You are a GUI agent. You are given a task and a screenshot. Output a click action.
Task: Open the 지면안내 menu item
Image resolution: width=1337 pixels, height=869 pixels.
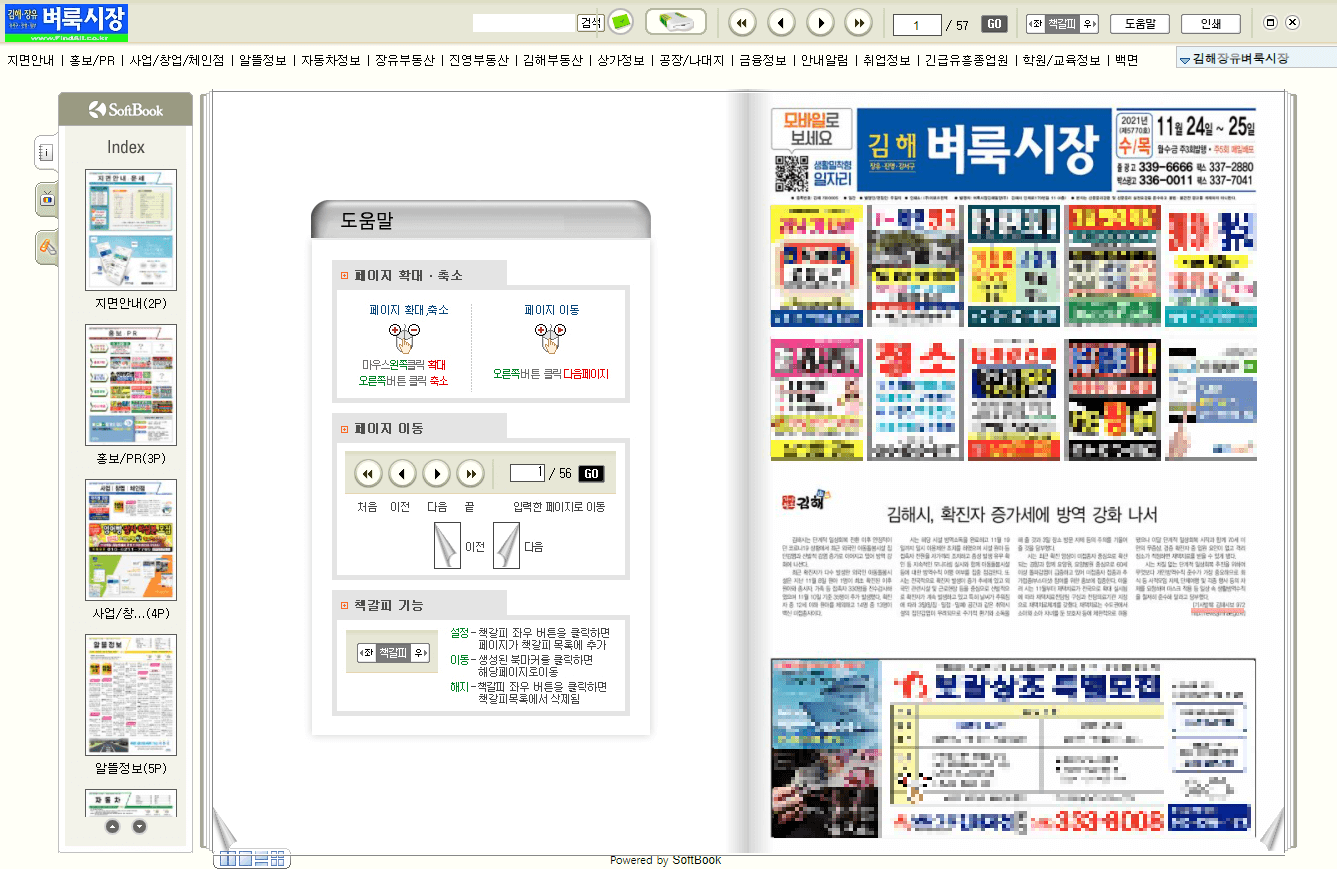point(31,60)
